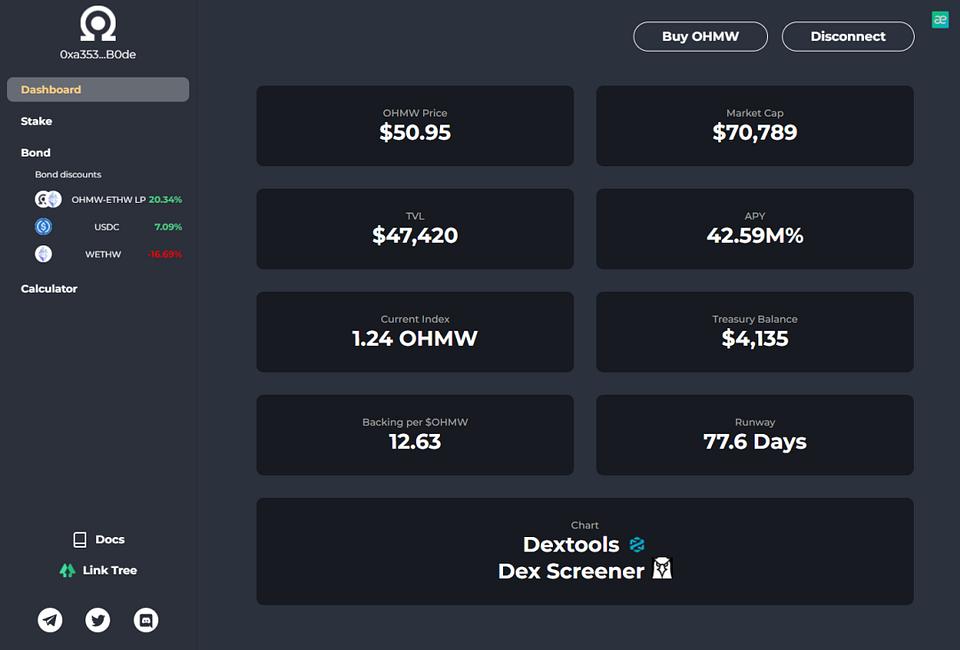Click the Buy OHMW button
960x650 pixels.
(x=700, y=37)
